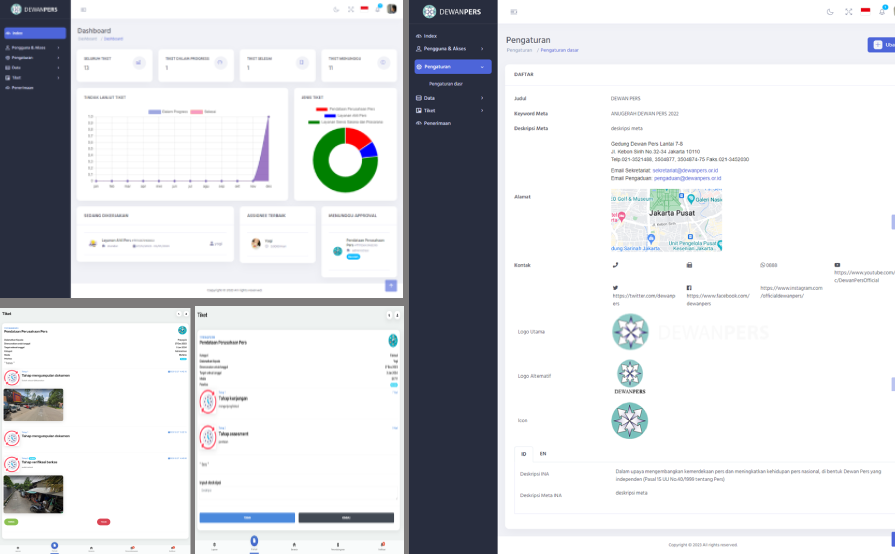Select Pengaturan dasar submenu item

tap(445, 84)
